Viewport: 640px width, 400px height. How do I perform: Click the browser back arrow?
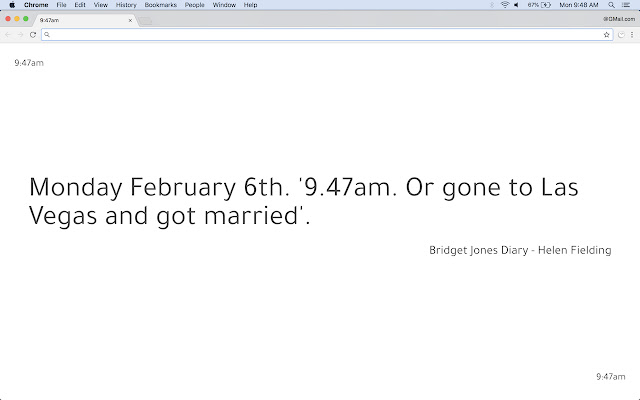click(x=8, y=34)
